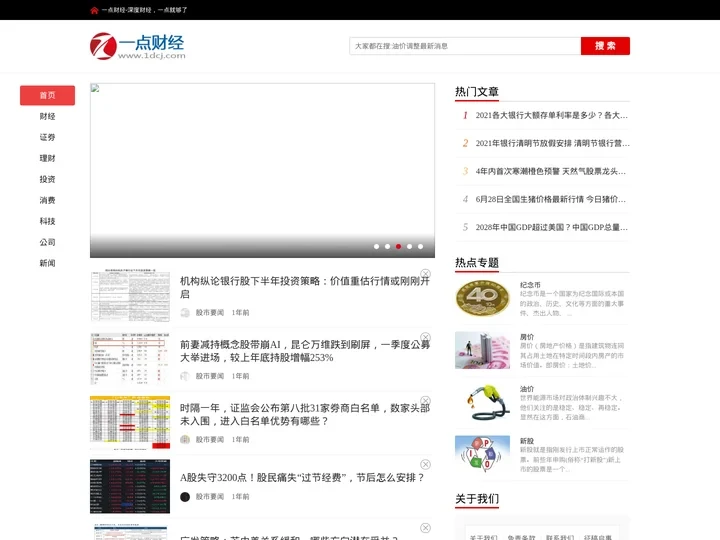Image resolution: width=720 pixels, height=540 pixels.
Task: Open the 纪念币 topic title
Action: pyautogui.click(x=530, y=285)
